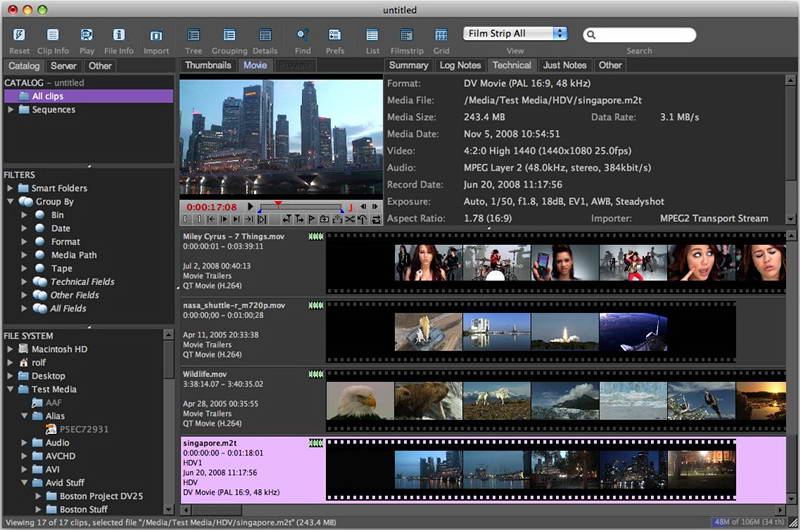The width and height of the screenshot is (800, 530).
Task: Select the Grid view icon
Action: [441, 36]
